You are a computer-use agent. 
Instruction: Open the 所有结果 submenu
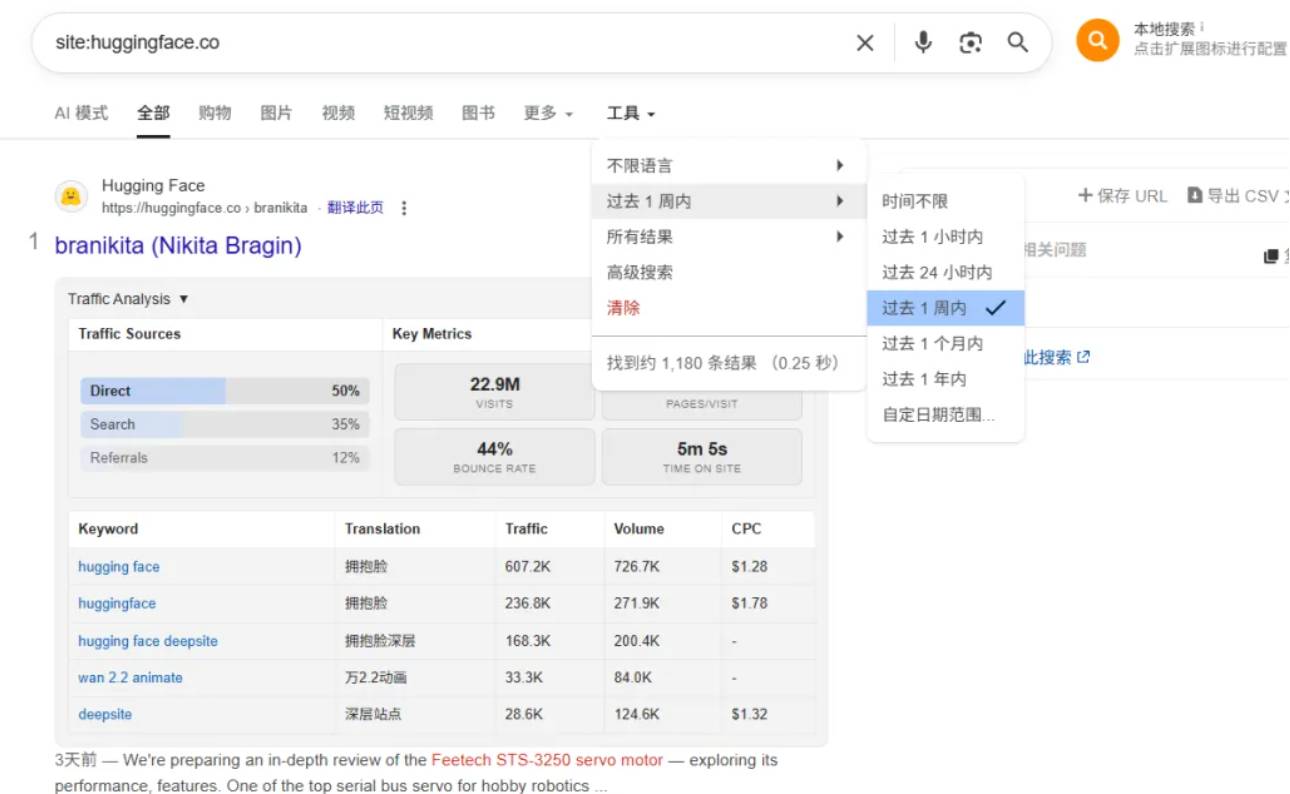pyautogui.click(x=729, y=237)
